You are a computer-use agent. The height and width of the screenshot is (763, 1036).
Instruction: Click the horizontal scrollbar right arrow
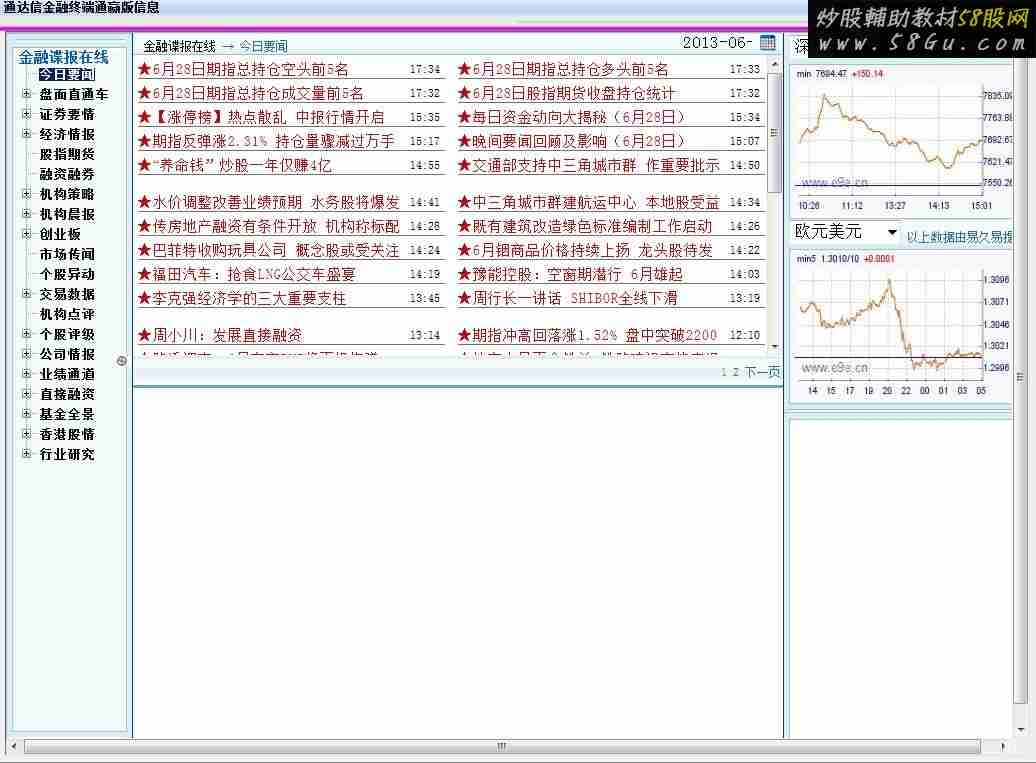click(1002, 746)
